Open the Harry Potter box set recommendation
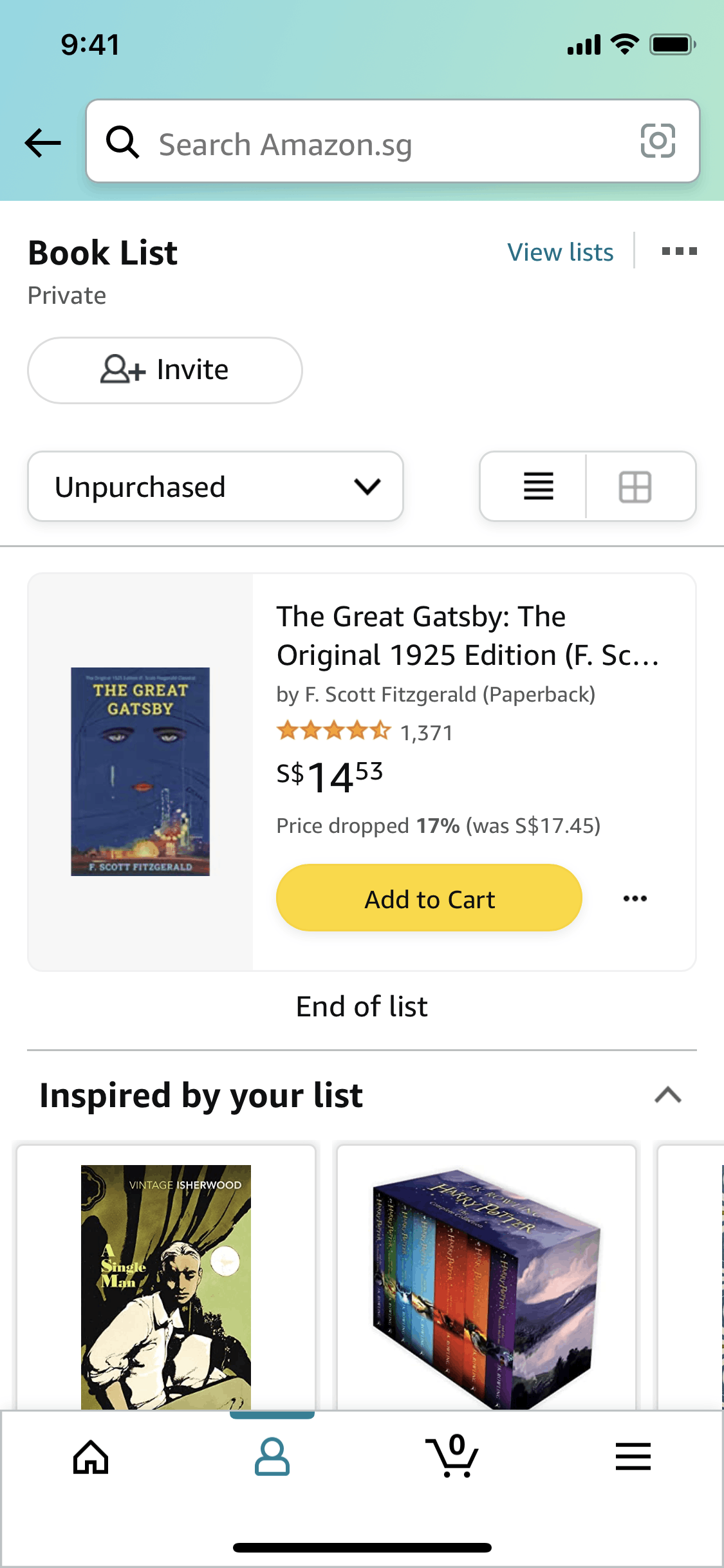This screenshot has width=724, height=1568. click(x=487, y=1284)
